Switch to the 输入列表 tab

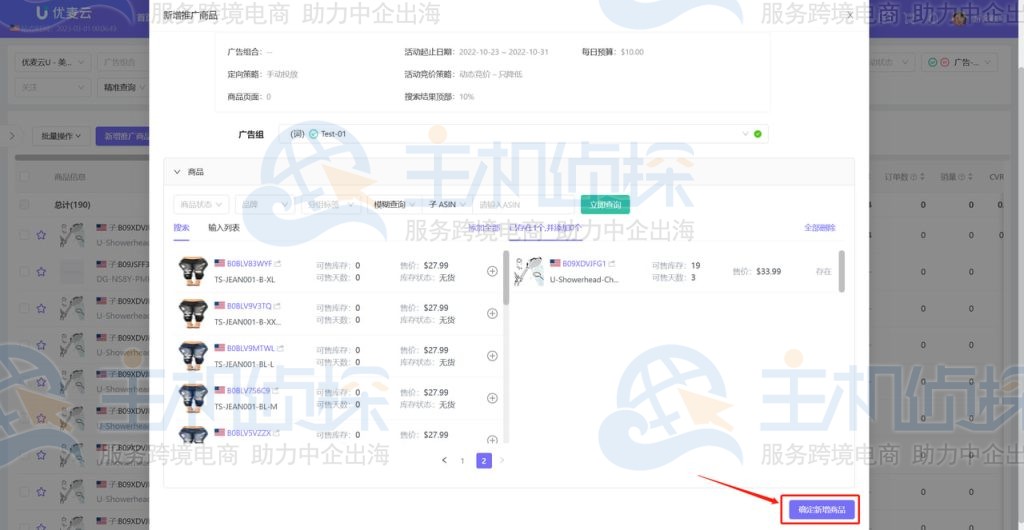click(x=224, y=228)
